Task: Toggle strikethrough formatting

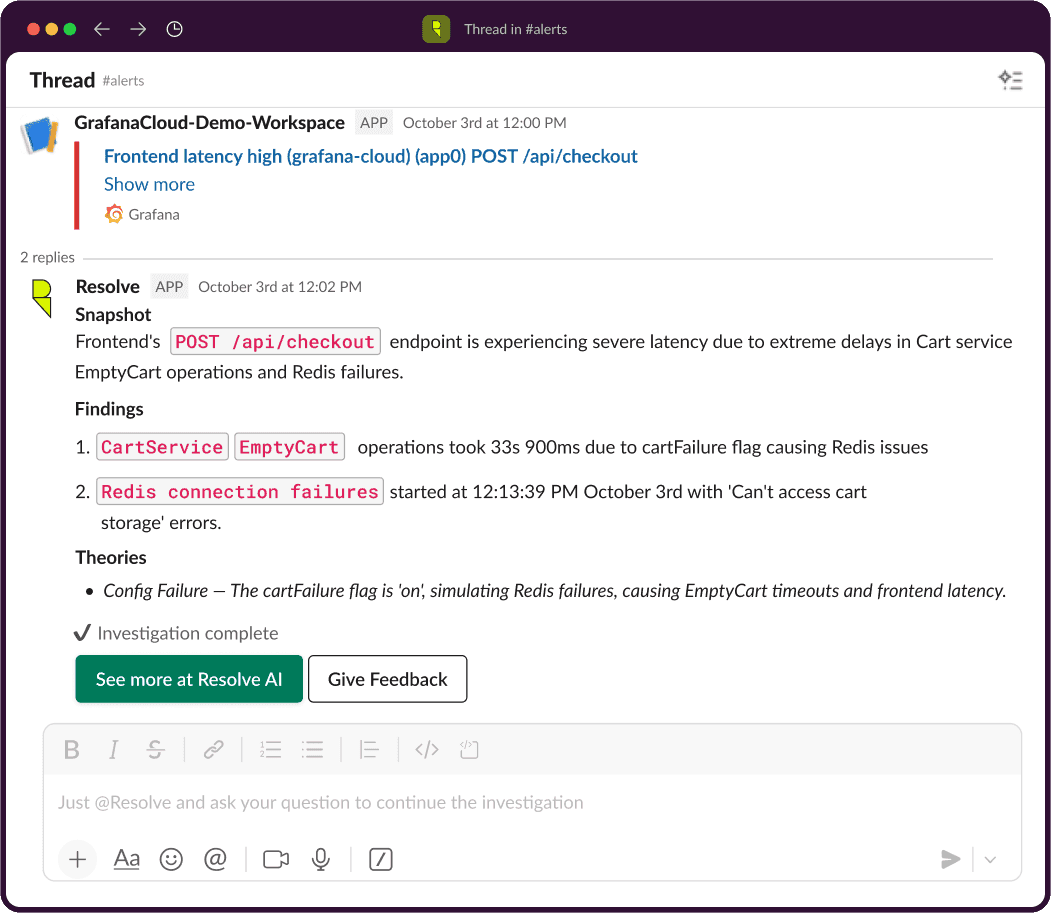Action: click(155, 749)
